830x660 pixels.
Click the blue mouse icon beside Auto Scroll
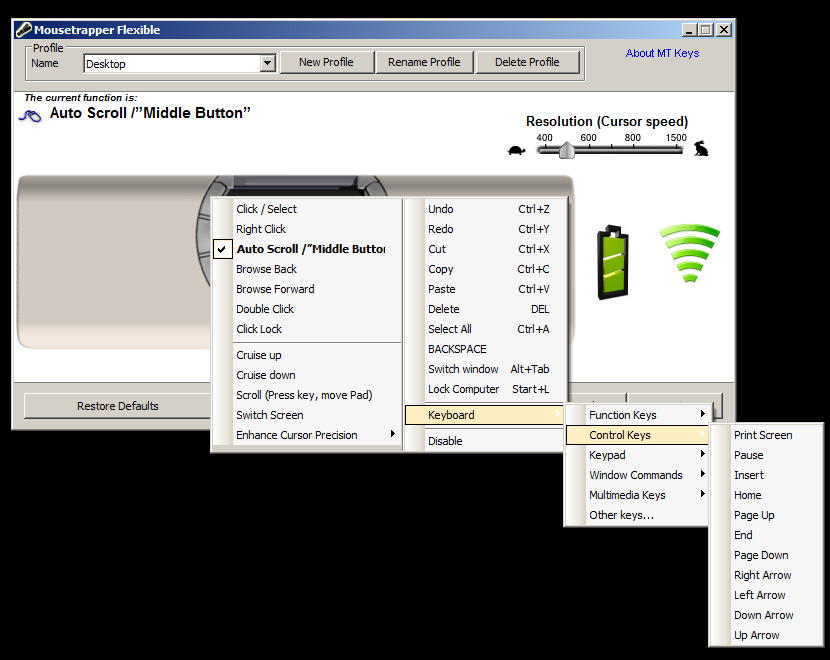coord(30,115)
